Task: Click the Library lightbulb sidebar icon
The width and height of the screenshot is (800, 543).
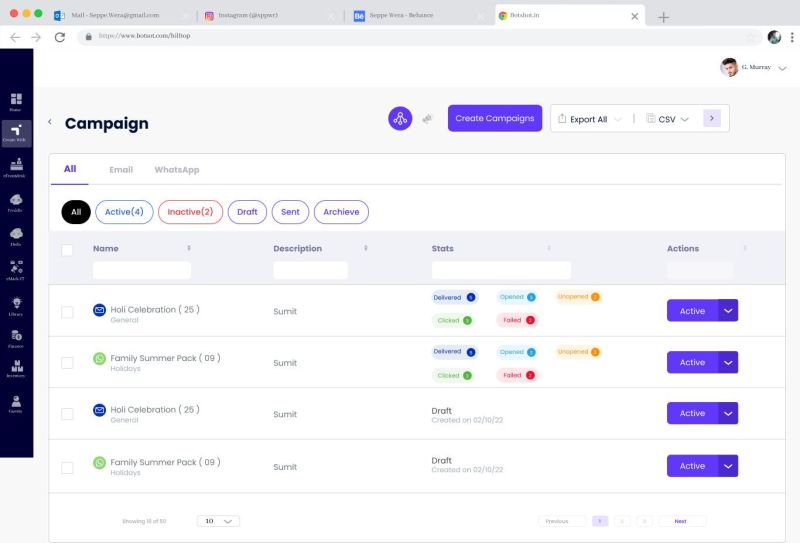Action: (16, 304)
